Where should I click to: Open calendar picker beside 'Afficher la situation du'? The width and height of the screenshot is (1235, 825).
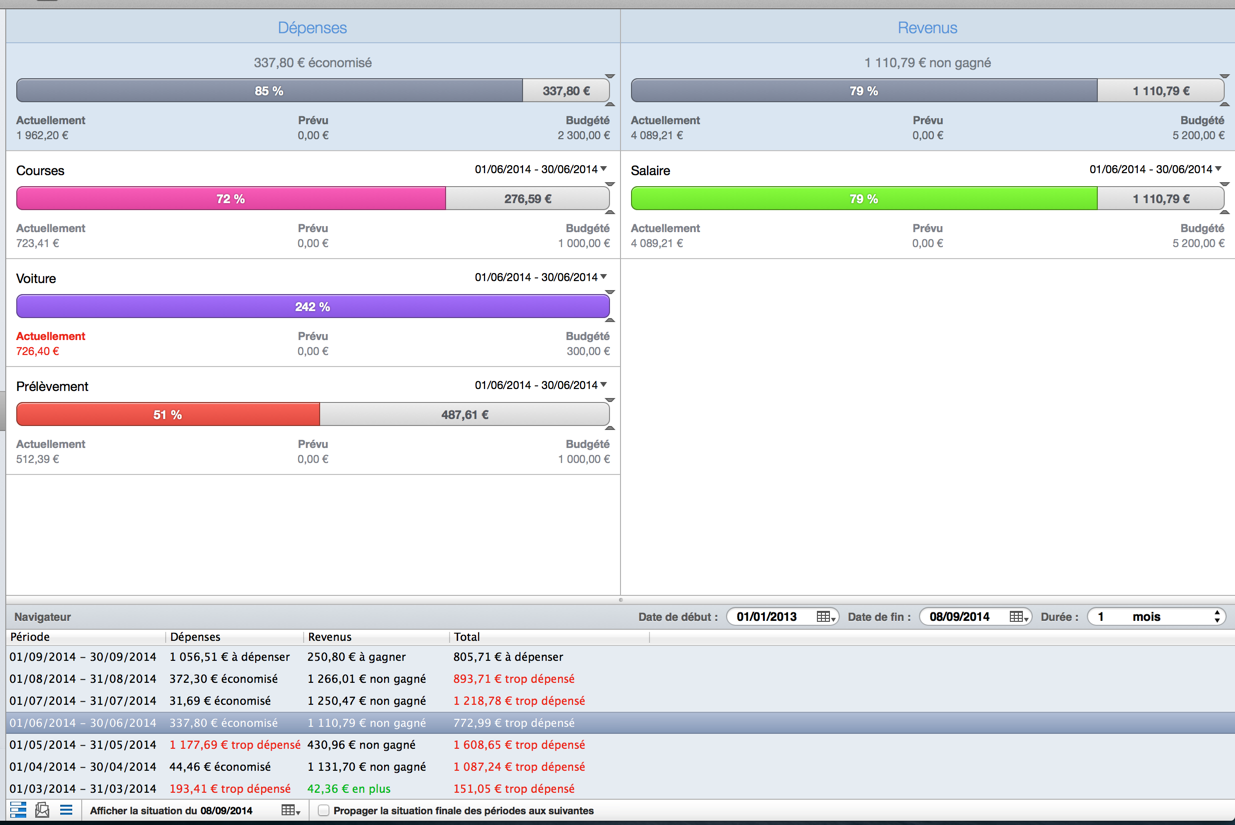pos(290,811)
